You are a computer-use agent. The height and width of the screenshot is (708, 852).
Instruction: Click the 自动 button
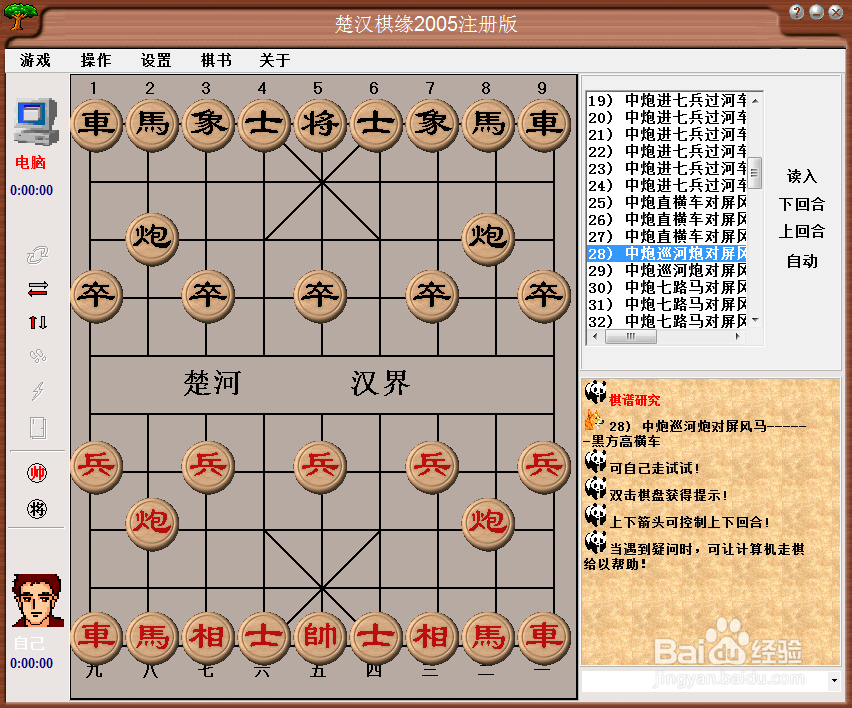click(x=801, y=261)
